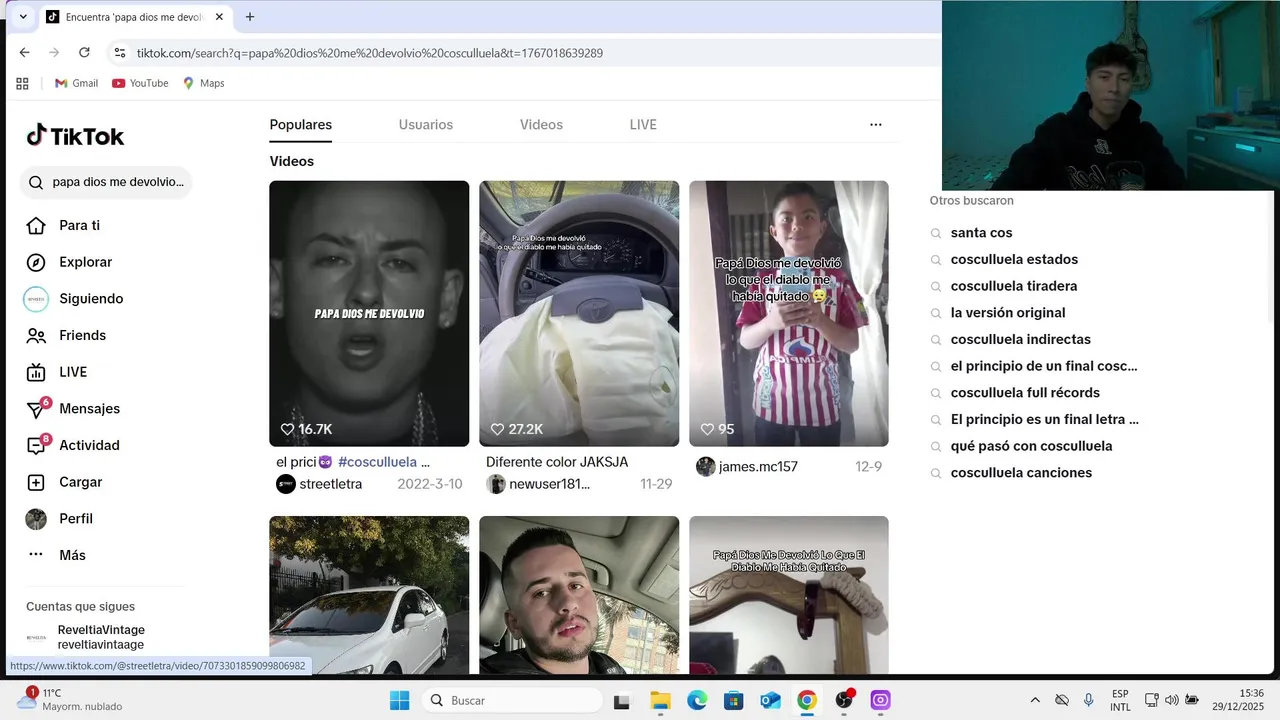Click the 27.2K likes heart
1280x720 pixels.
pos(498,429)
